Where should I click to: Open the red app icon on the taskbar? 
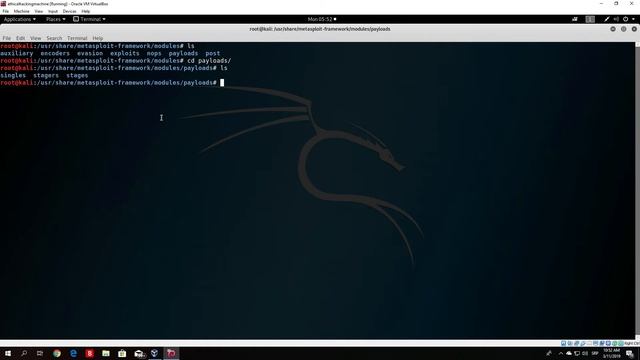[x=89, y=353]
